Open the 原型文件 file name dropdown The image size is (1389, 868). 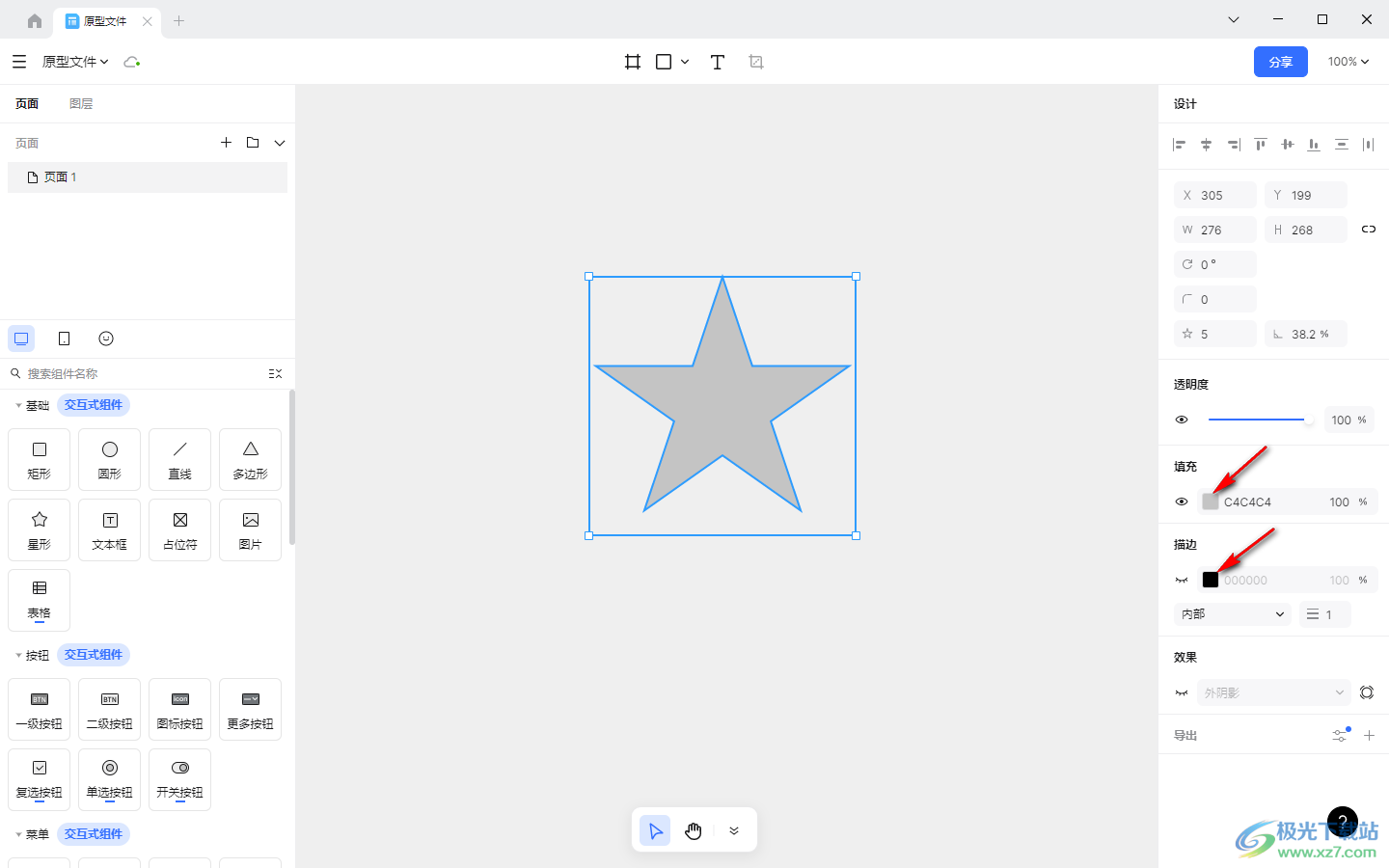(75, 62)
